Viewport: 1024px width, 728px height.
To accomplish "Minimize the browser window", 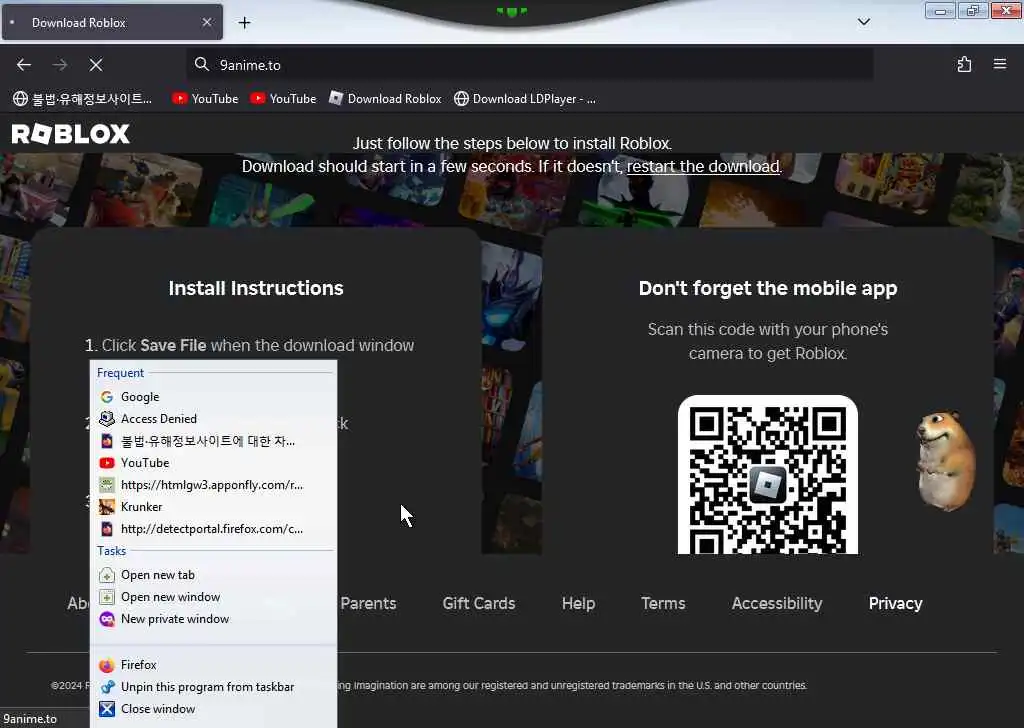I will [940, 10].
